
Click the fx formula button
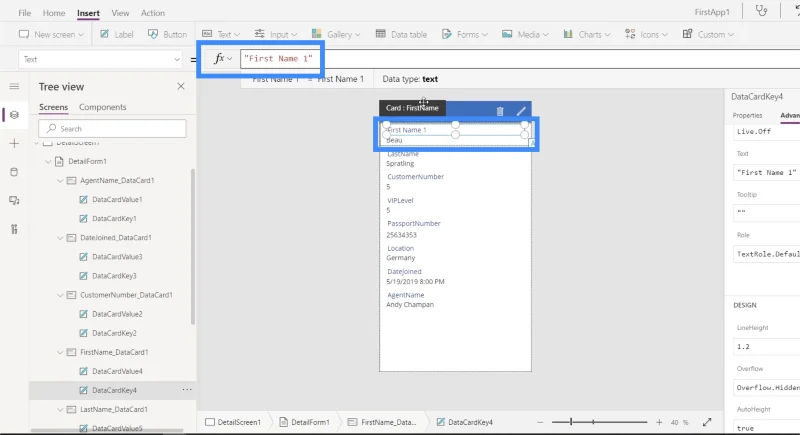(222, 59)
